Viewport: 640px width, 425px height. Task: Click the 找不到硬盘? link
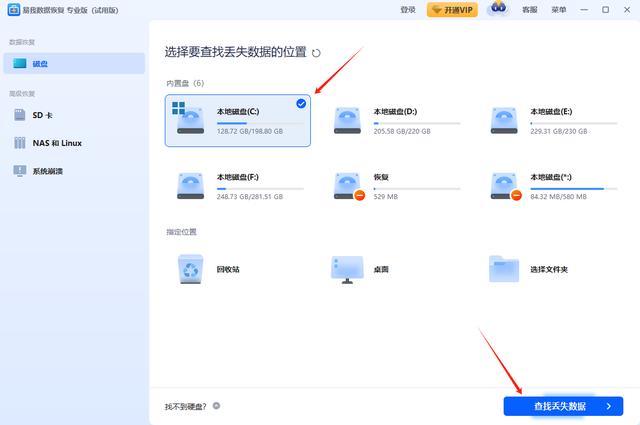click(x=186, y=406)
